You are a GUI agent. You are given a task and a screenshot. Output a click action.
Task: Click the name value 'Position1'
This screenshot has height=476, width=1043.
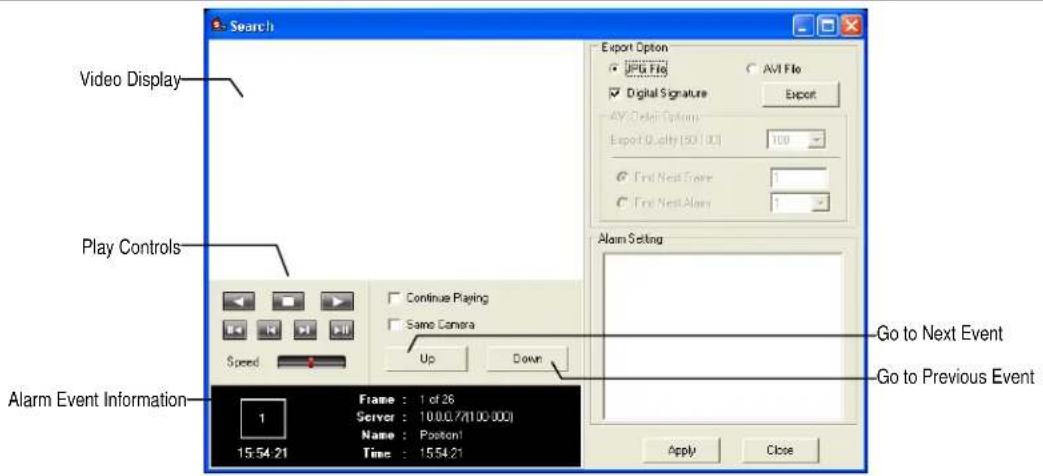440,435
